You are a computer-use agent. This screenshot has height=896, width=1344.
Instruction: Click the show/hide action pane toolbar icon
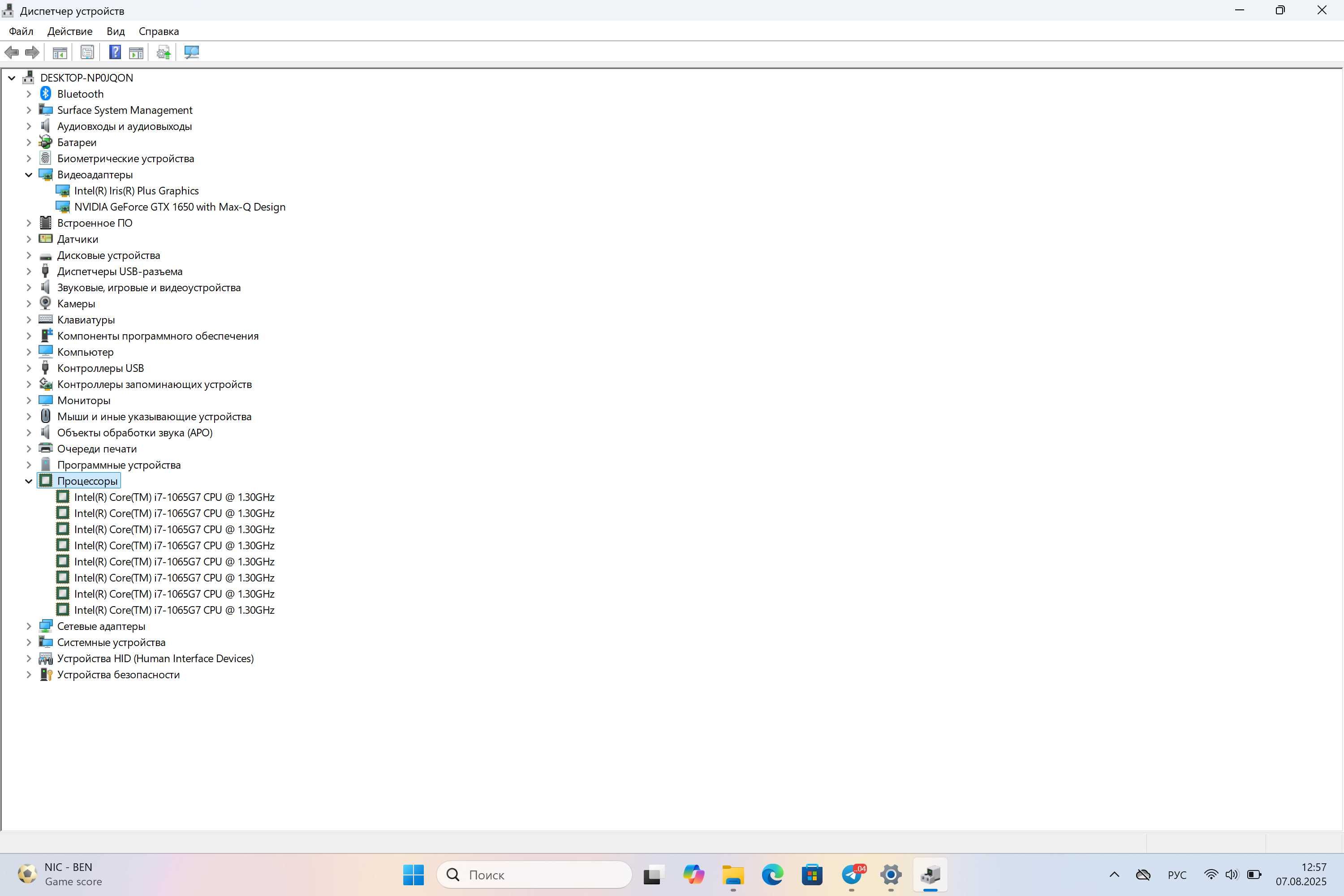(x=136, y=52)
